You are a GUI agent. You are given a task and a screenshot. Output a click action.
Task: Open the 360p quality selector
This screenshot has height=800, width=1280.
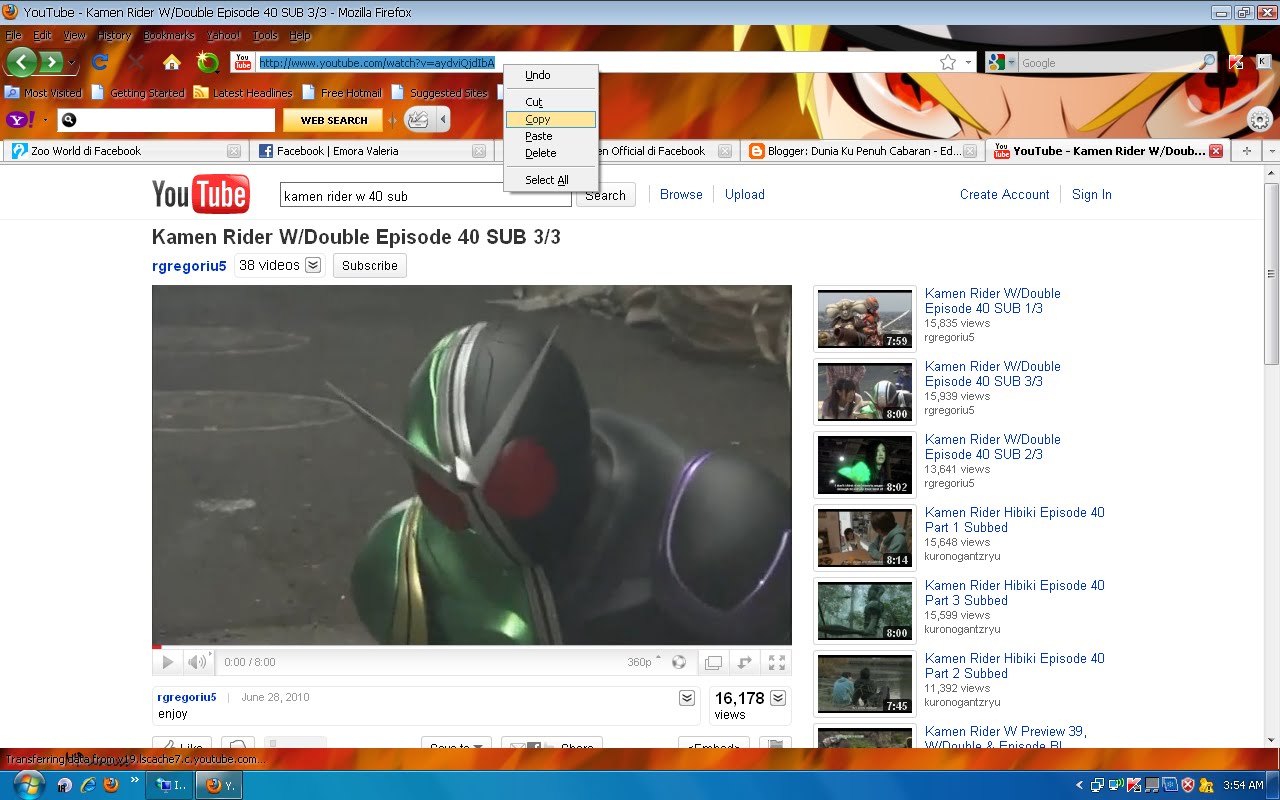644,662
